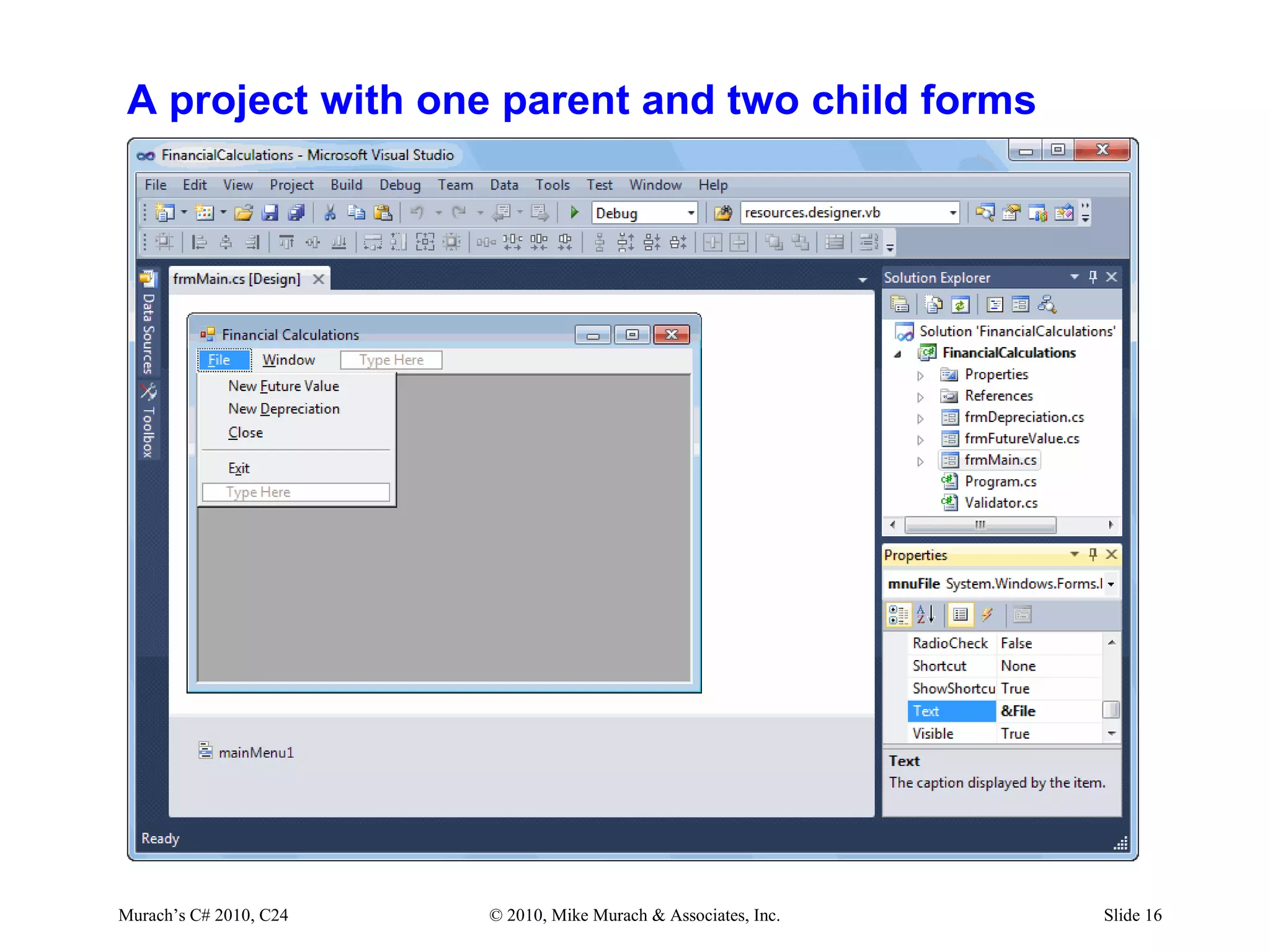Click the Save floppy disk icon

click(x=270, y=213)
